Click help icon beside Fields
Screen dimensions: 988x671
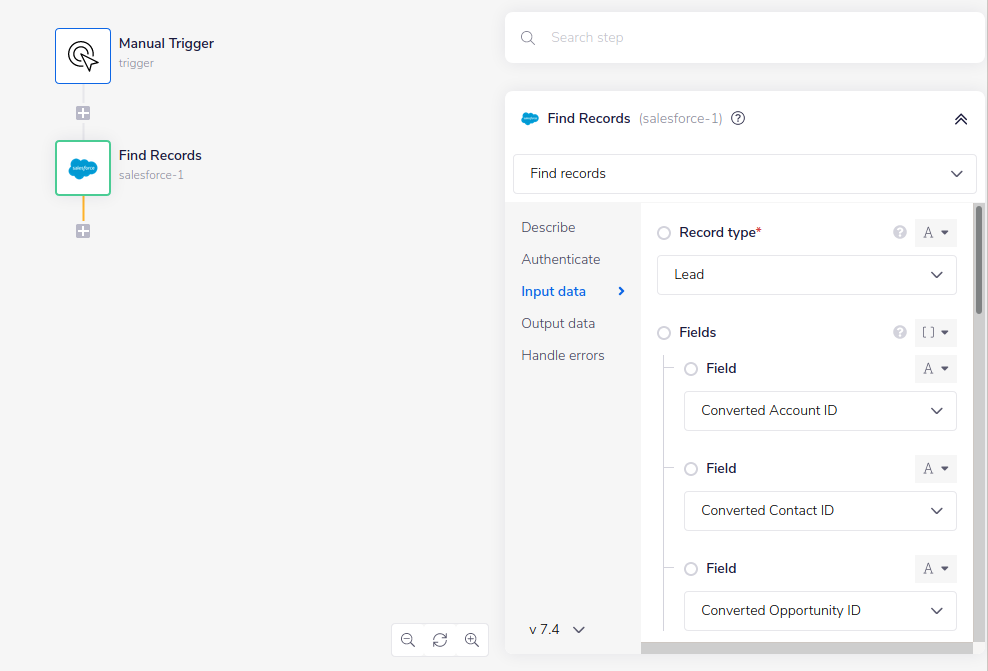point(899,331)
